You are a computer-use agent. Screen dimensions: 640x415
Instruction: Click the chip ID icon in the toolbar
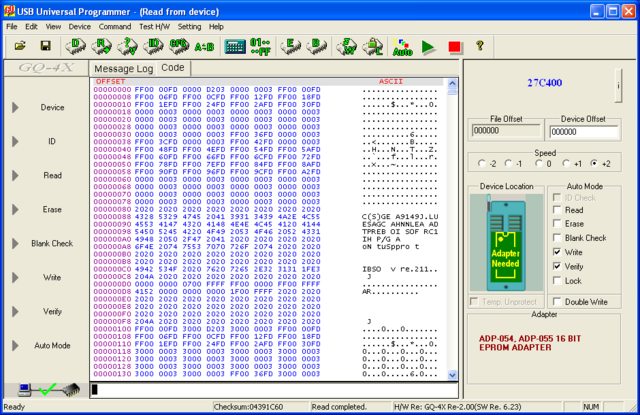pyautogui.click(x=153, y=46)
